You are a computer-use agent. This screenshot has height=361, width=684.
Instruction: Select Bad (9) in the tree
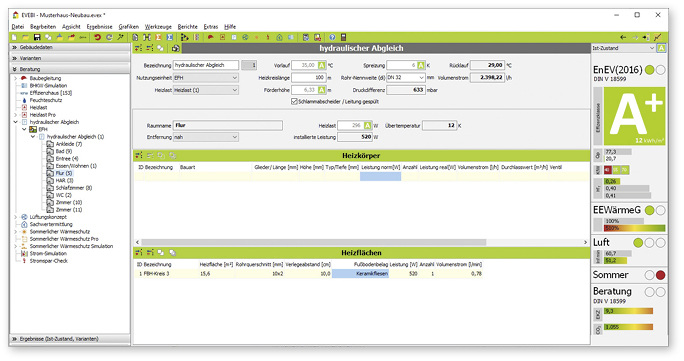click(x=64, y=151)
